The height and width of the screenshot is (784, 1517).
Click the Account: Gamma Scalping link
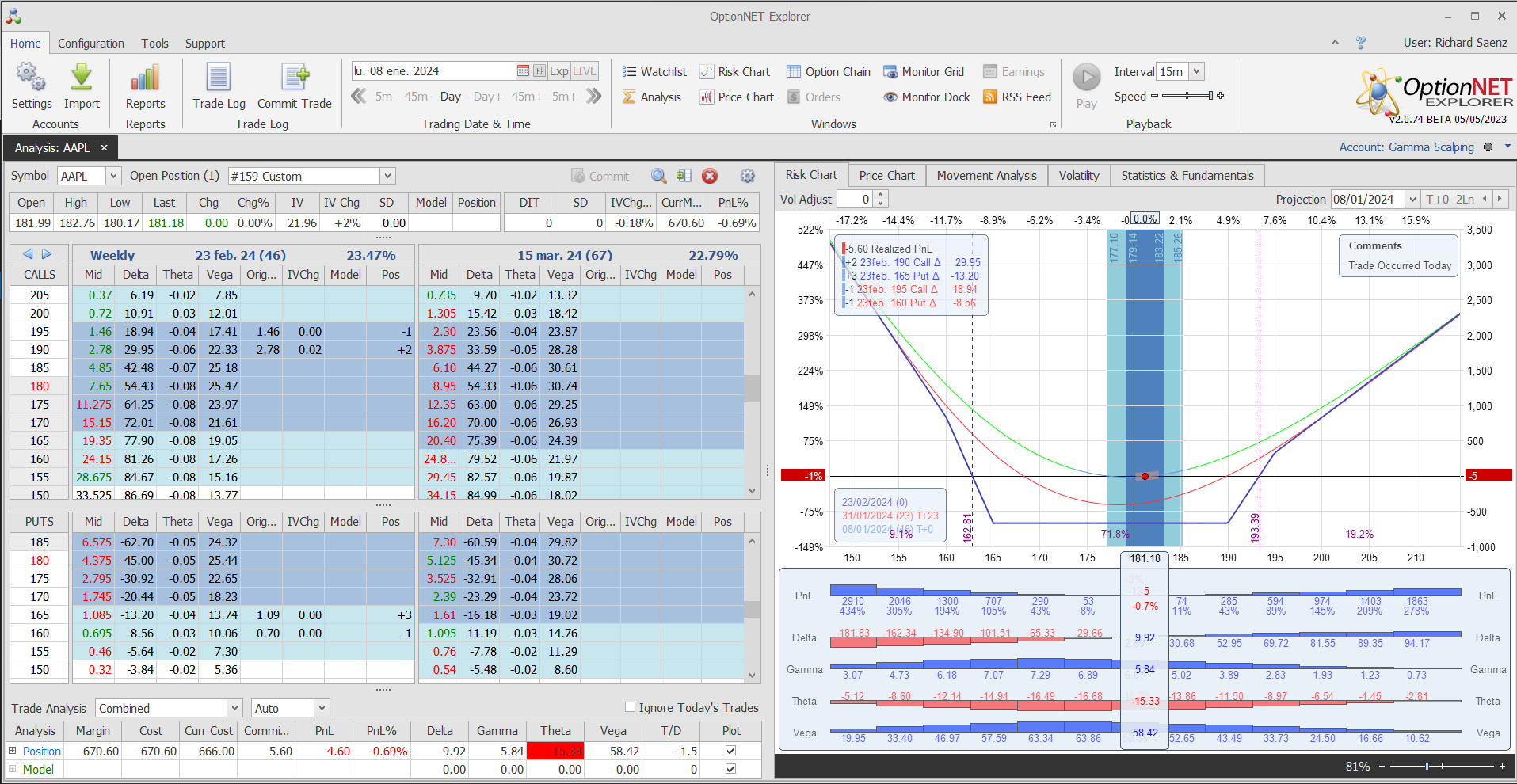point(1406,147)
